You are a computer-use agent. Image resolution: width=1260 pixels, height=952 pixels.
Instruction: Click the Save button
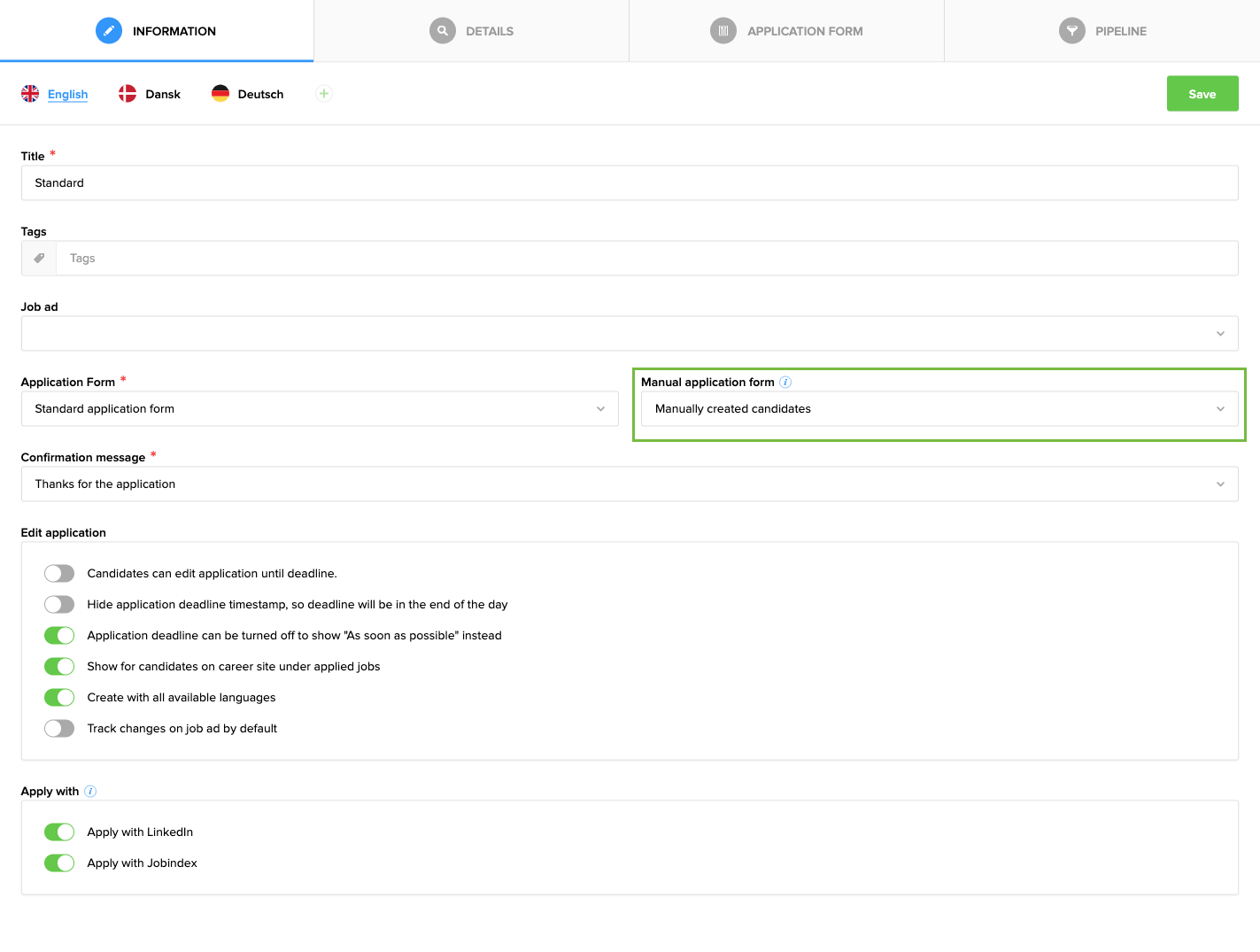1202,93
